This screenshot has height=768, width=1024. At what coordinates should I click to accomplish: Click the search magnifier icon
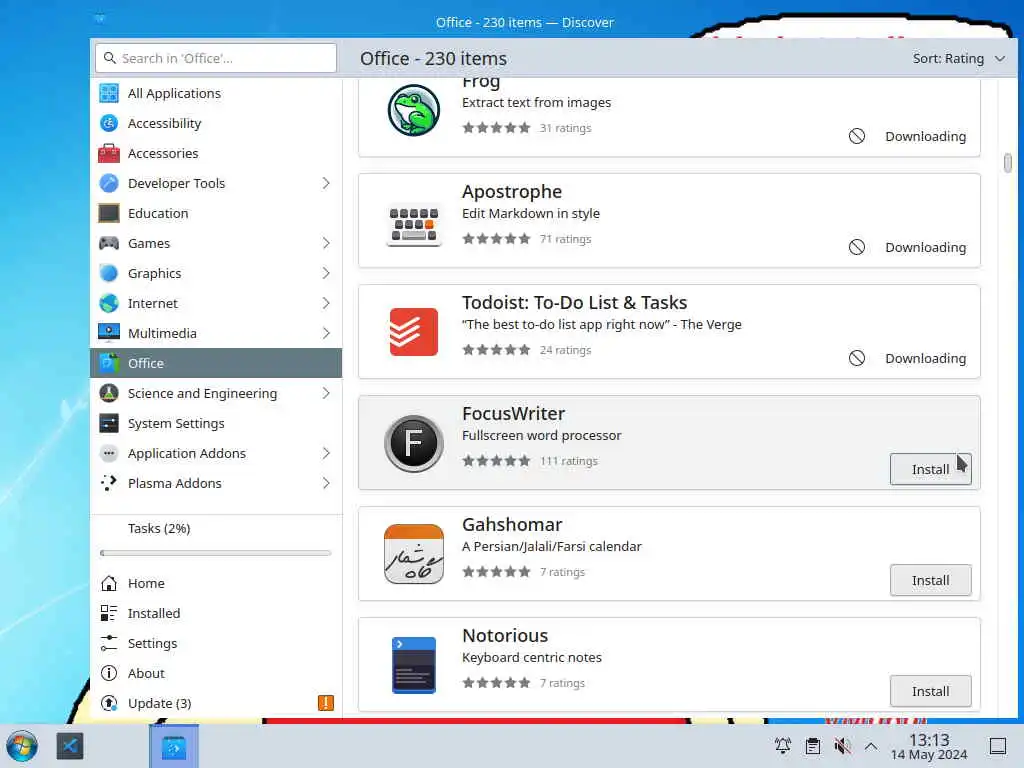[110, 58]
